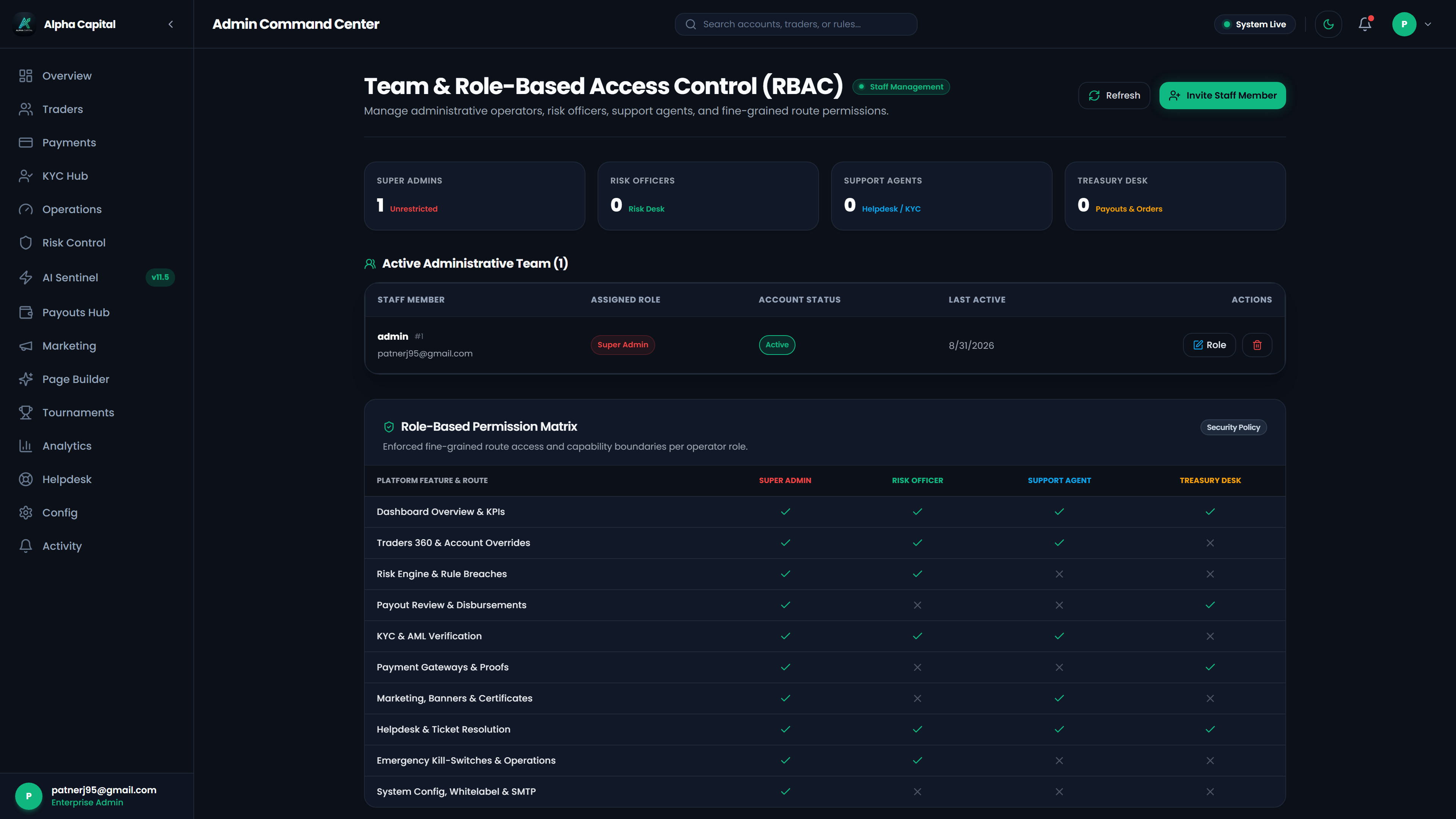1456x819 pixels.
Task: Click the green P avatar in header
Action: 1404,24
